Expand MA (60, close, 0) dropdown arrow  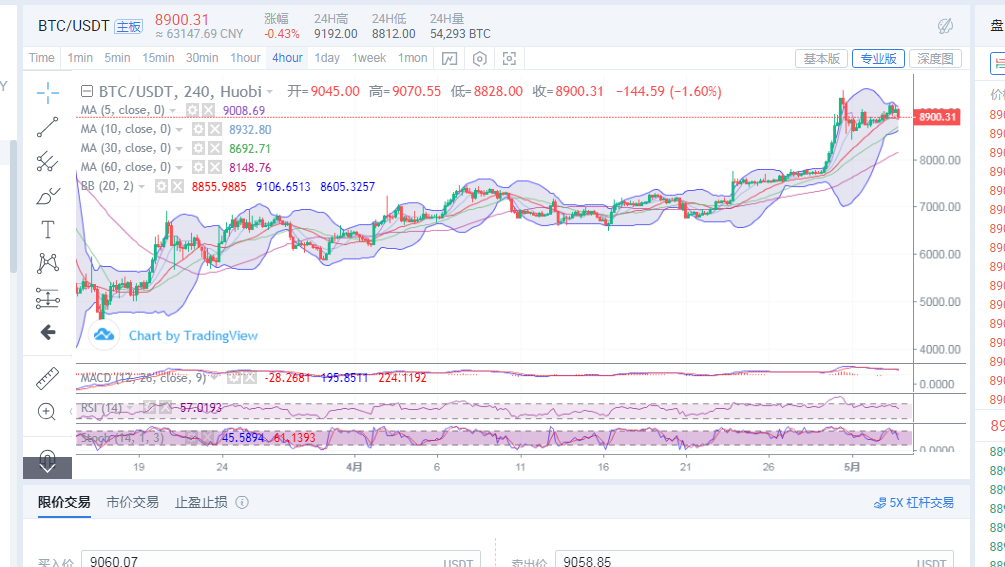pyautogui.click(x=179, y=168)
